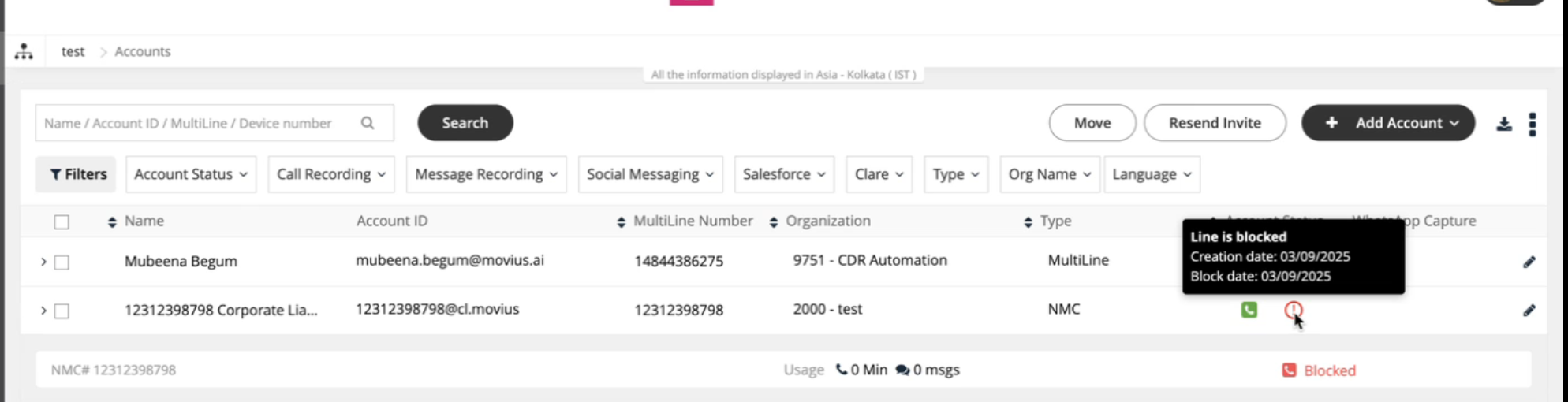Click the magnifier icon in search field
This screenshot has height=402, width=1568.
pyautogui.click(x=368, y=123)
